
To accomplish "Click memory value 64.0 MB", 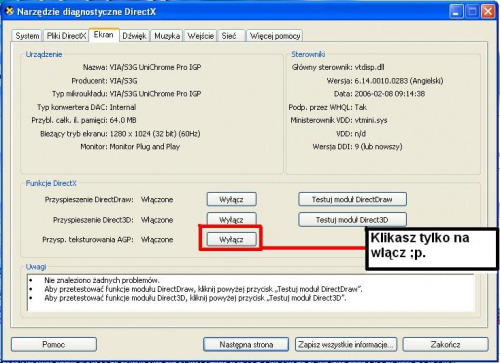I will pos(123,120).
